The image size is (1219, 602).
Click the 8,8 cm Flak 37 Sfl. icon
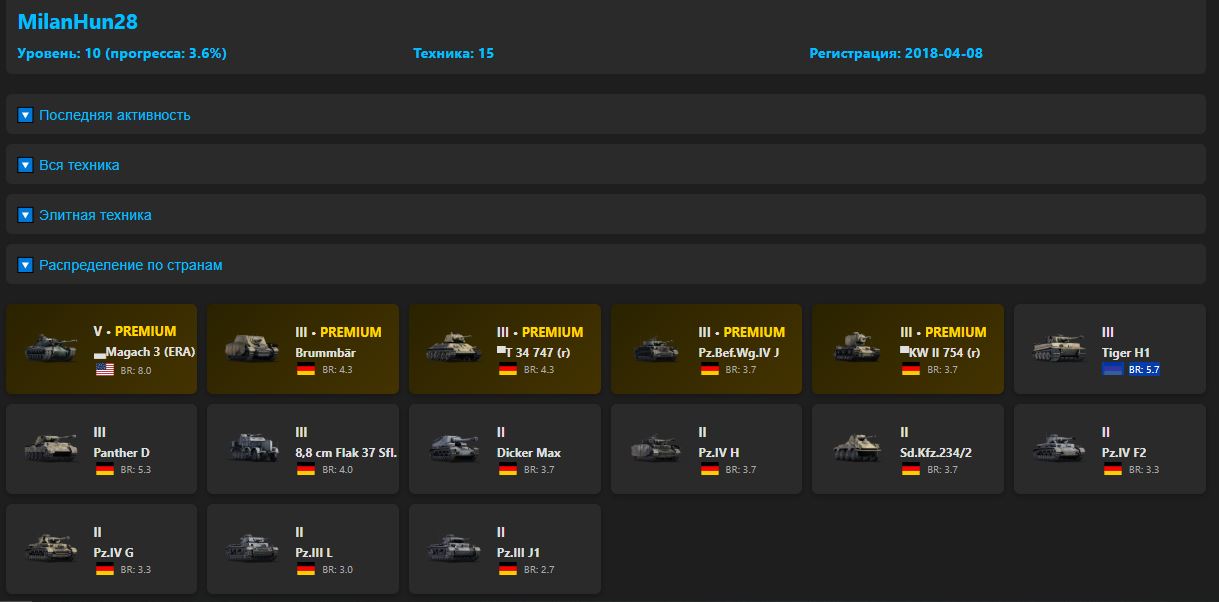click(x=253, y=447)
